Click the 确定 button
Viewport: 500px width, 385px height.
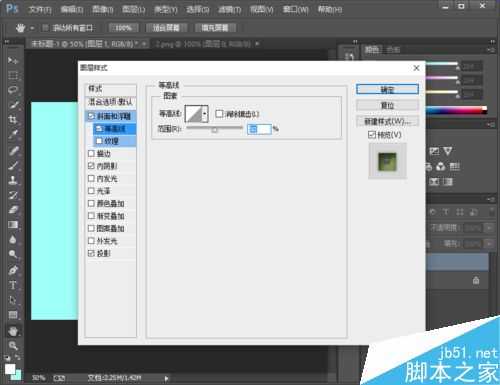point(387,89)
